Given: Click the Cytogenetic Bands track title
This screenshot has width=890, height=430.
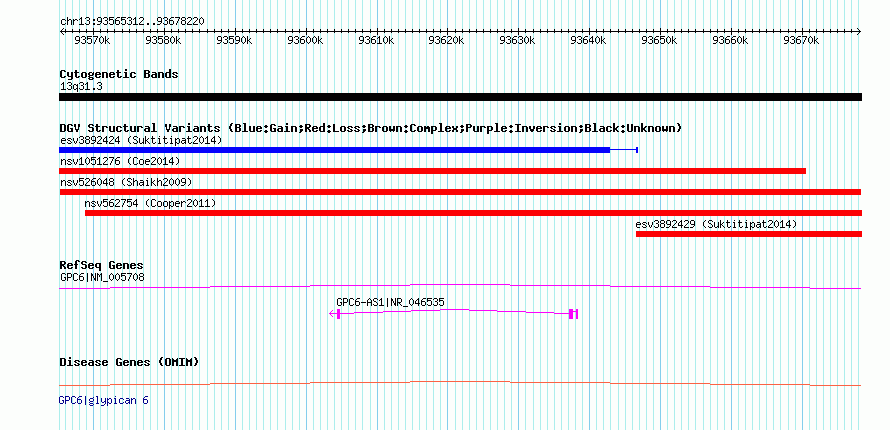Looking at the screenshot, I should click(119, 74).
